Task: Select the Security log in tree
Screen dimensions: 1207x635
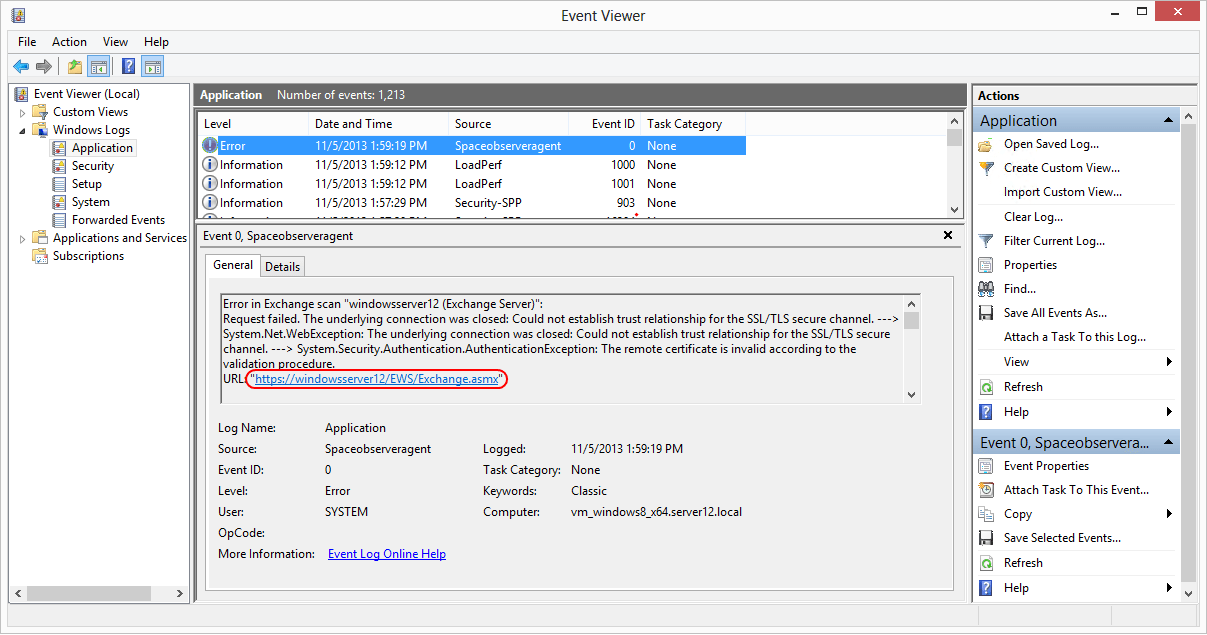Action: (93, 166)
